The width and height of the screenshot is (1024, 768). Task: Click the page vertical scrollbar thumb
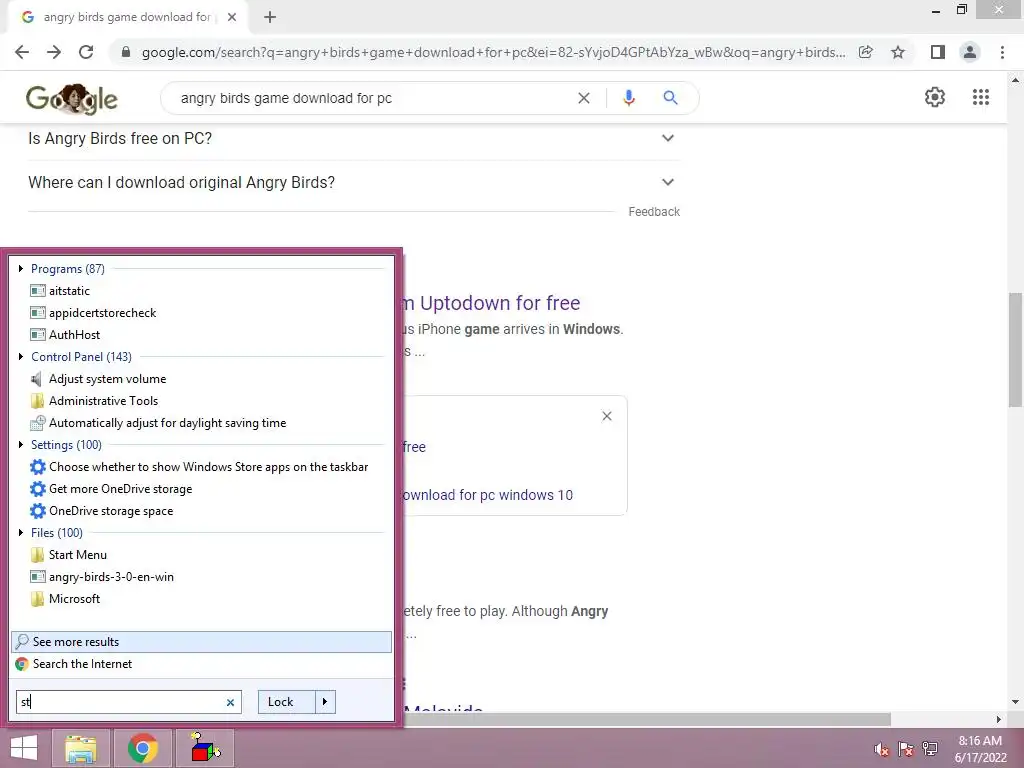coord(1016,349)
